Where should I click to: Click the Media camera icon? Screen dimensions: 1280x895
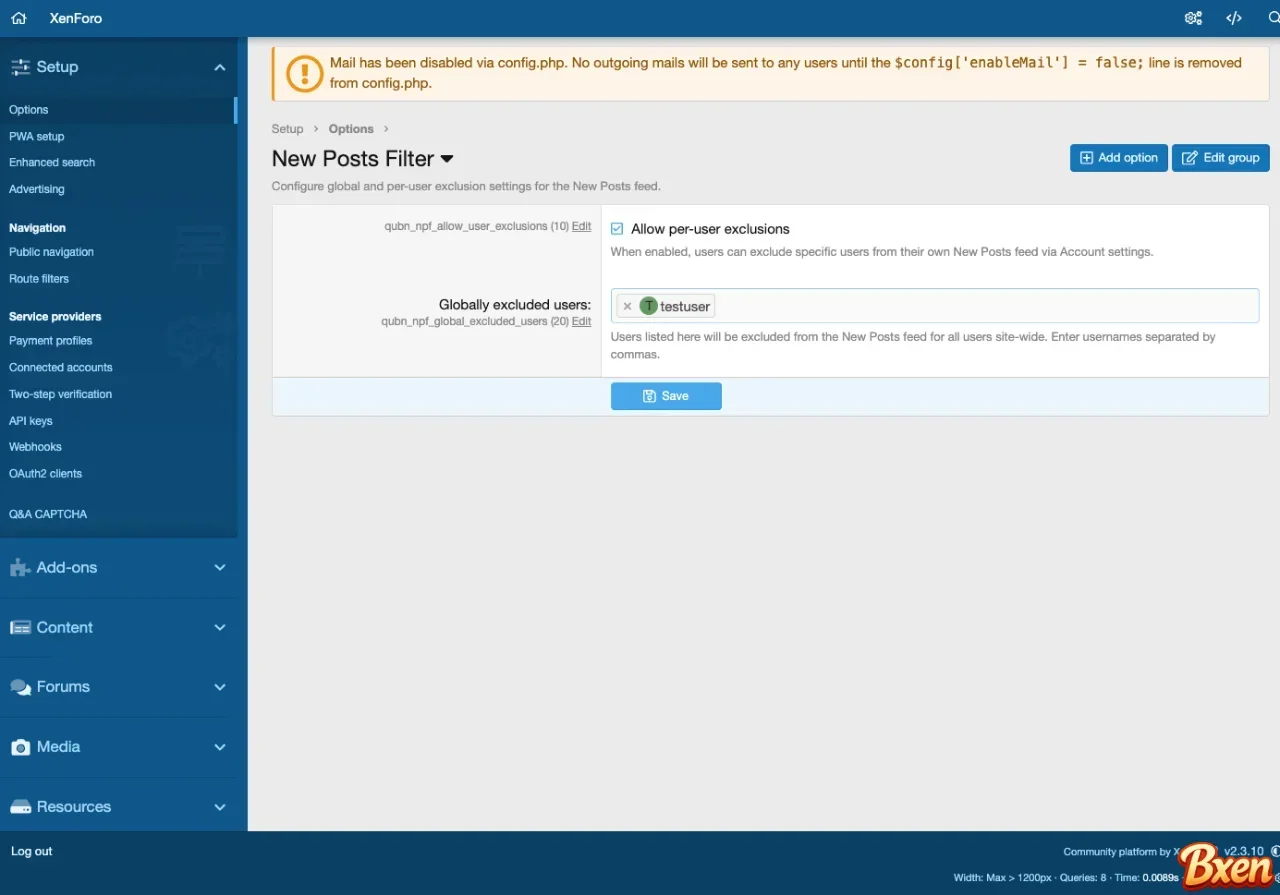pyautogui.click(x=20, y=747)
